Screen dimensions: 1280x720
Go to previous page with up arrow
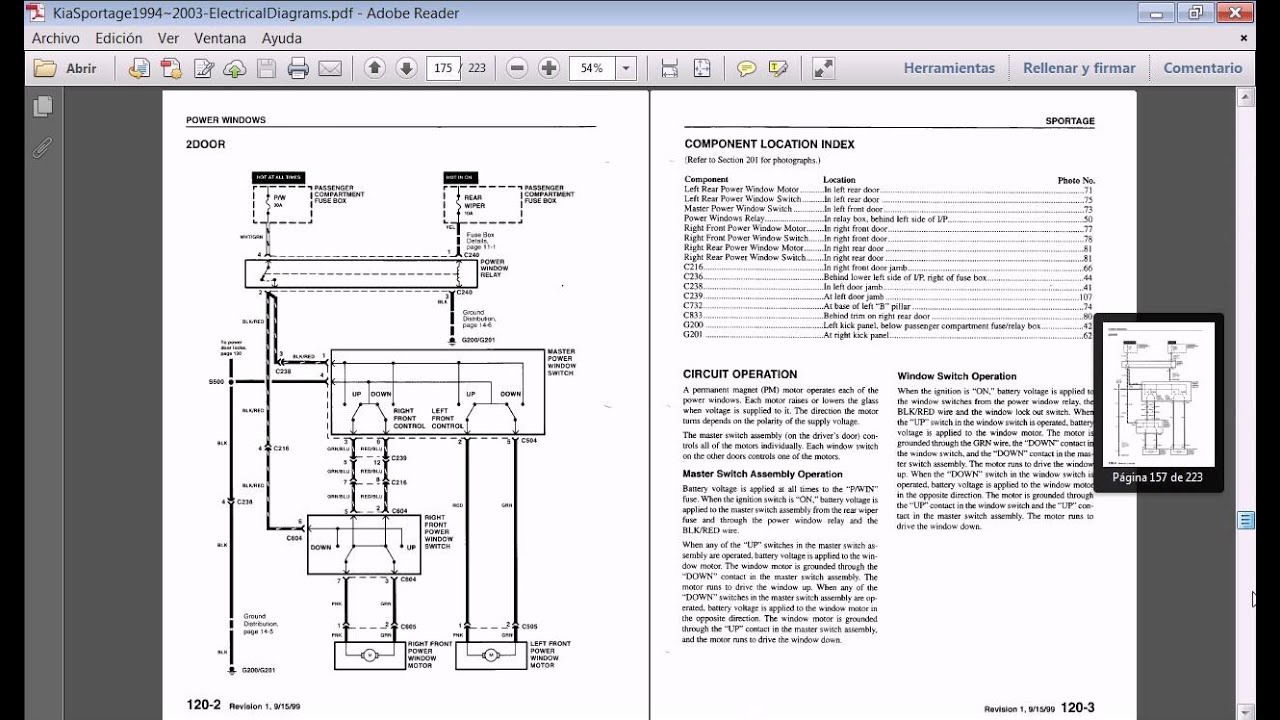tap(374, 68)
